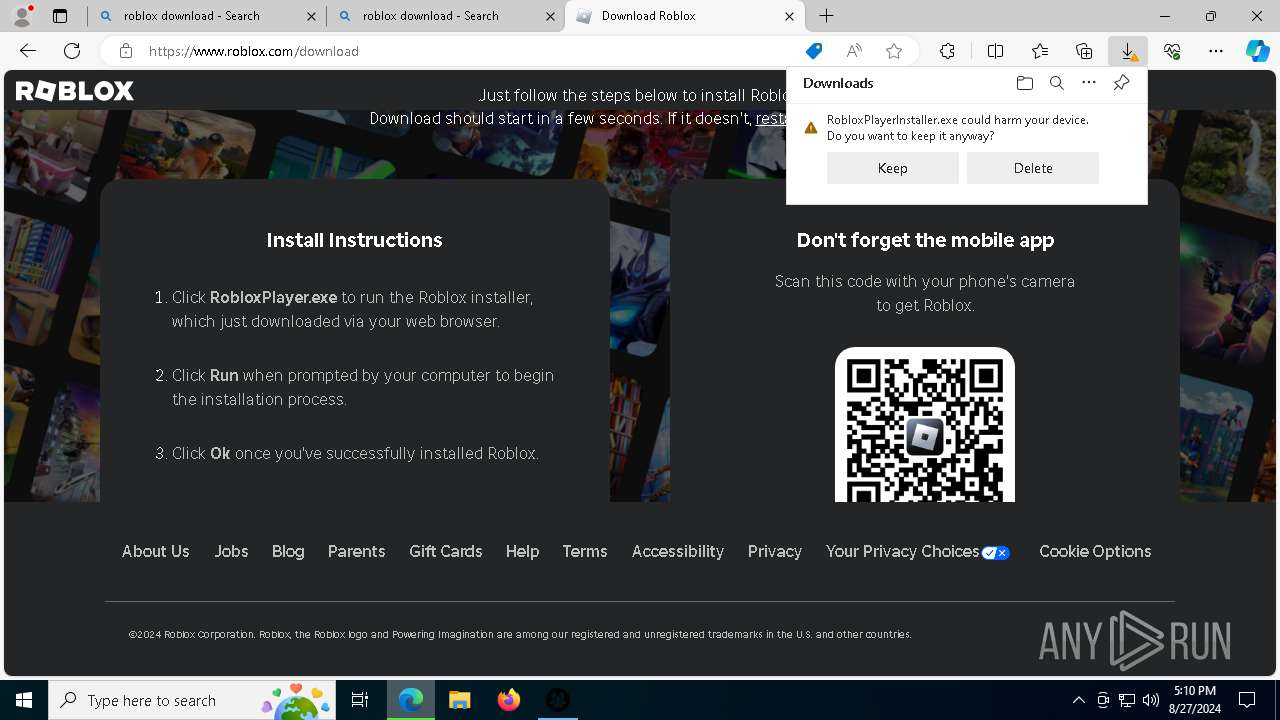Screen dimensions: 1280x720
Task: Open Task View on the taskbar
Action: pos(360,700)
